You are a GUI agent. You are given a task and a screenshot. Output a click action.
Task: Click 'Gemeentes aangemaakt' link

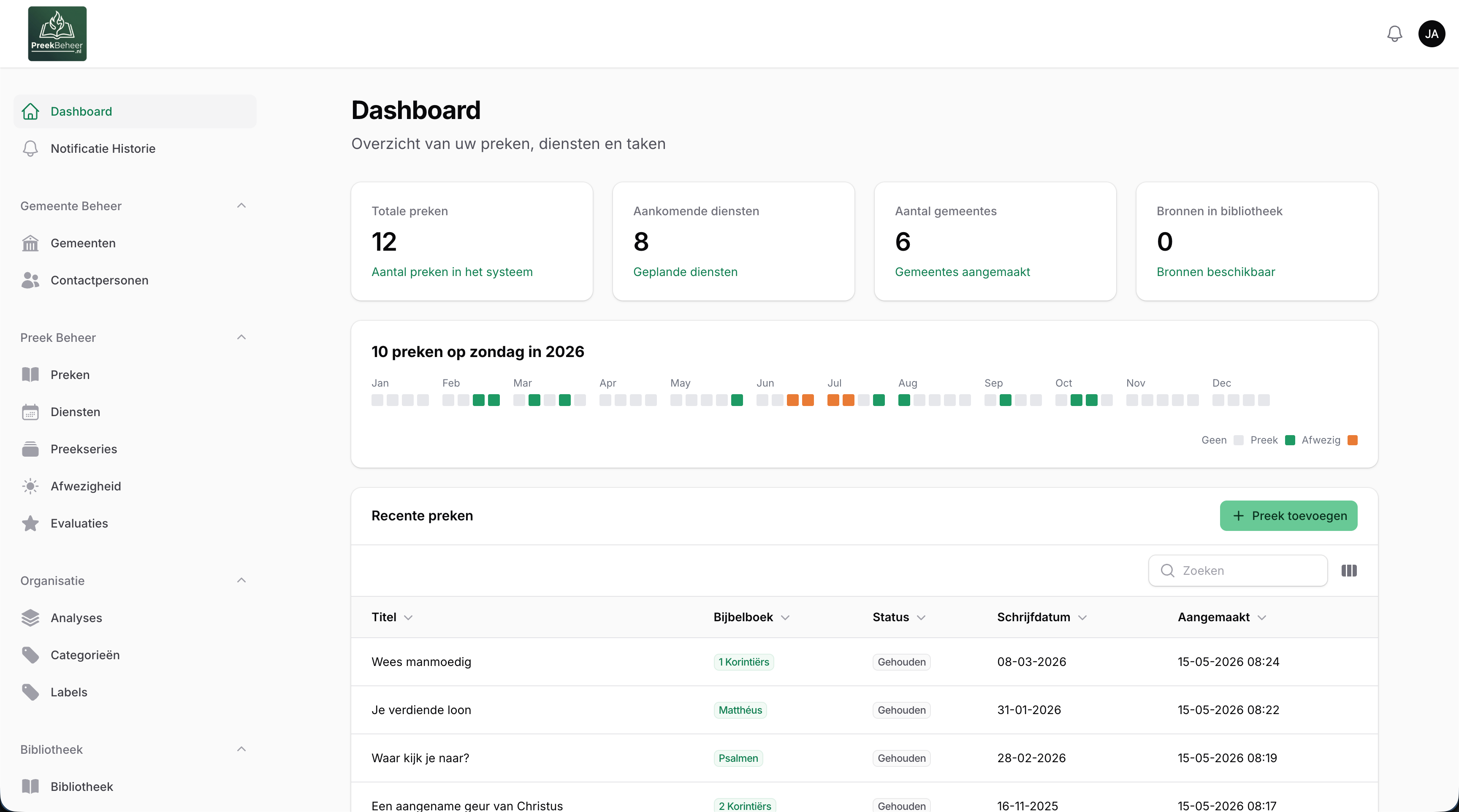pos(962,272)
